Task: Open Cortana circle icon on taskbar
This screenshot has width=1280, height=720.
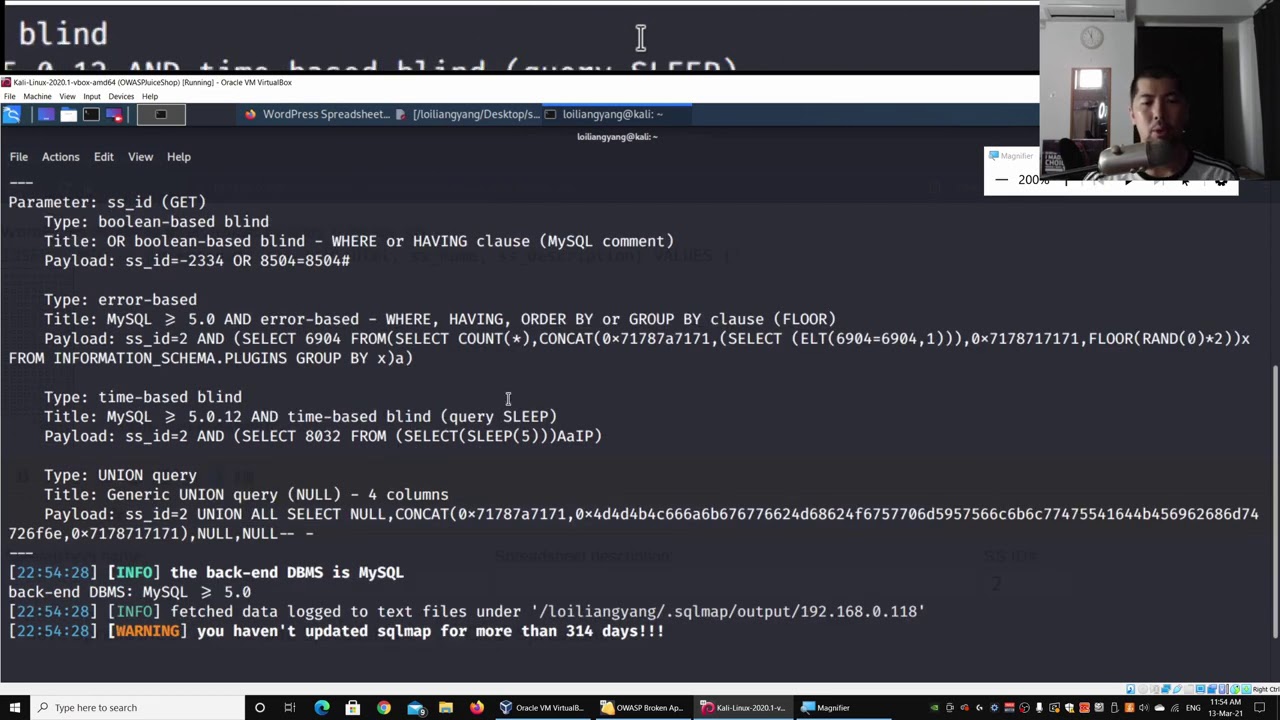Action: click(x=259, y=708)
